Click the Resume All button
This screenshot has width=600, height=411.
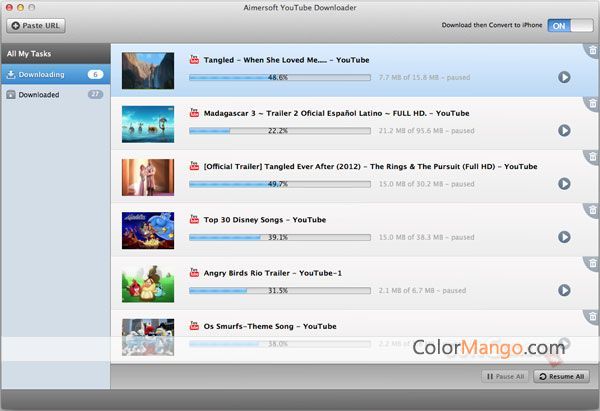(562, 377)
